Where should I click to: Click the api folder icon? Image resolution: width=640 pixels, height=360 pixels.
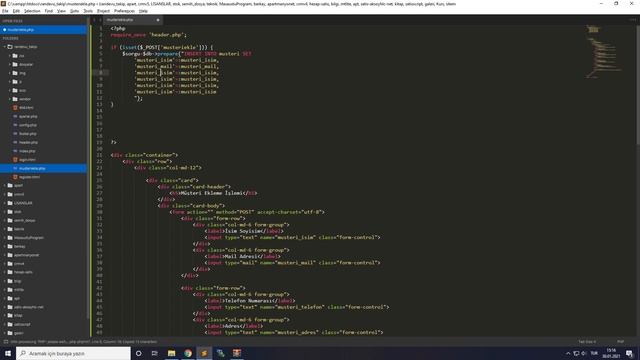coord(10,298)
